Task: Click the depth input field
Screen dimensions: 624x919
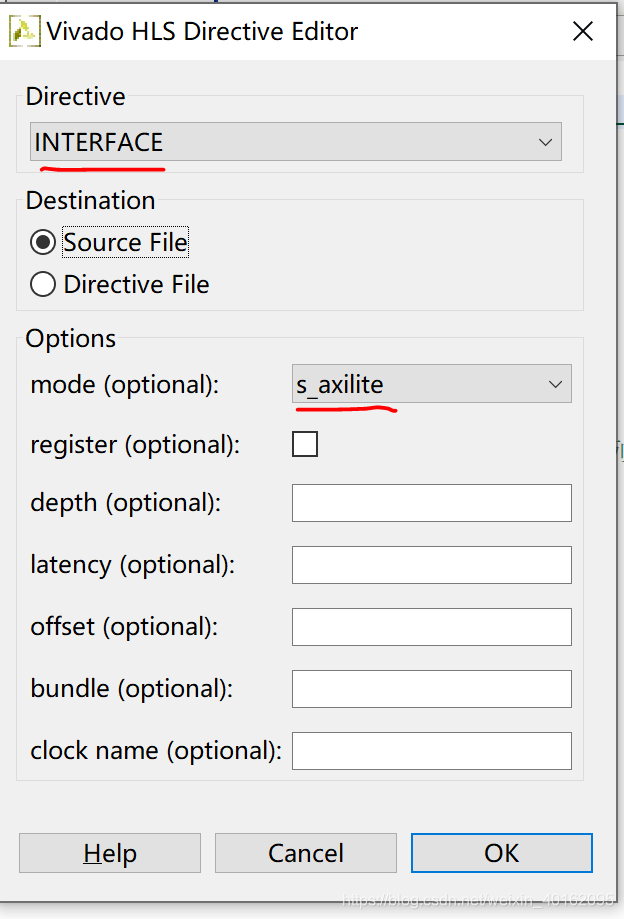Action: (x=432, y=503)
